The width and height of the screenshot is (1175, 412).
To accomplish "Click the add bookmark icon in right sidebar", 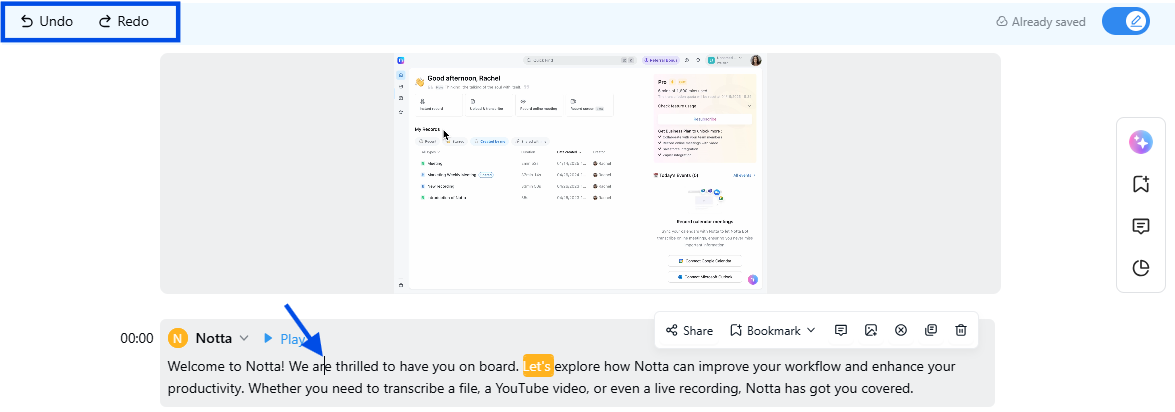I will click(x=1141, y=184).
